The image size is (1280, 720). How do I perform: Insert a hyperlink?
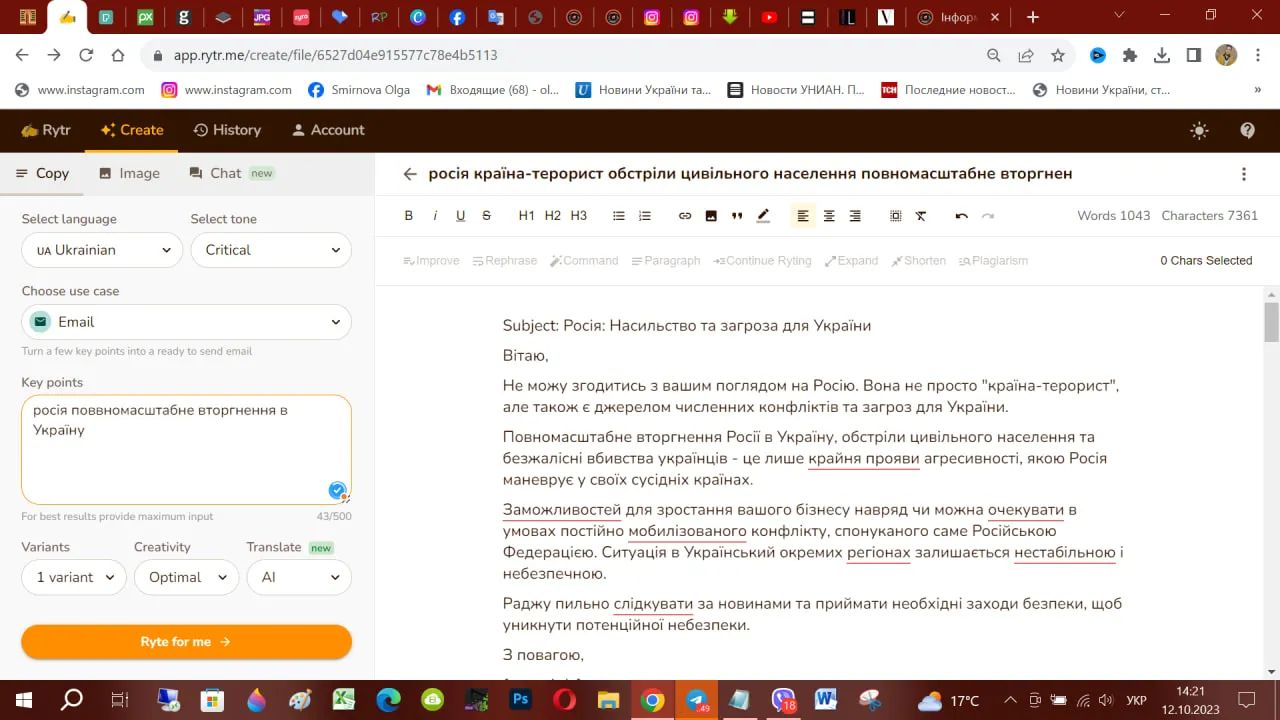point(685,215)
